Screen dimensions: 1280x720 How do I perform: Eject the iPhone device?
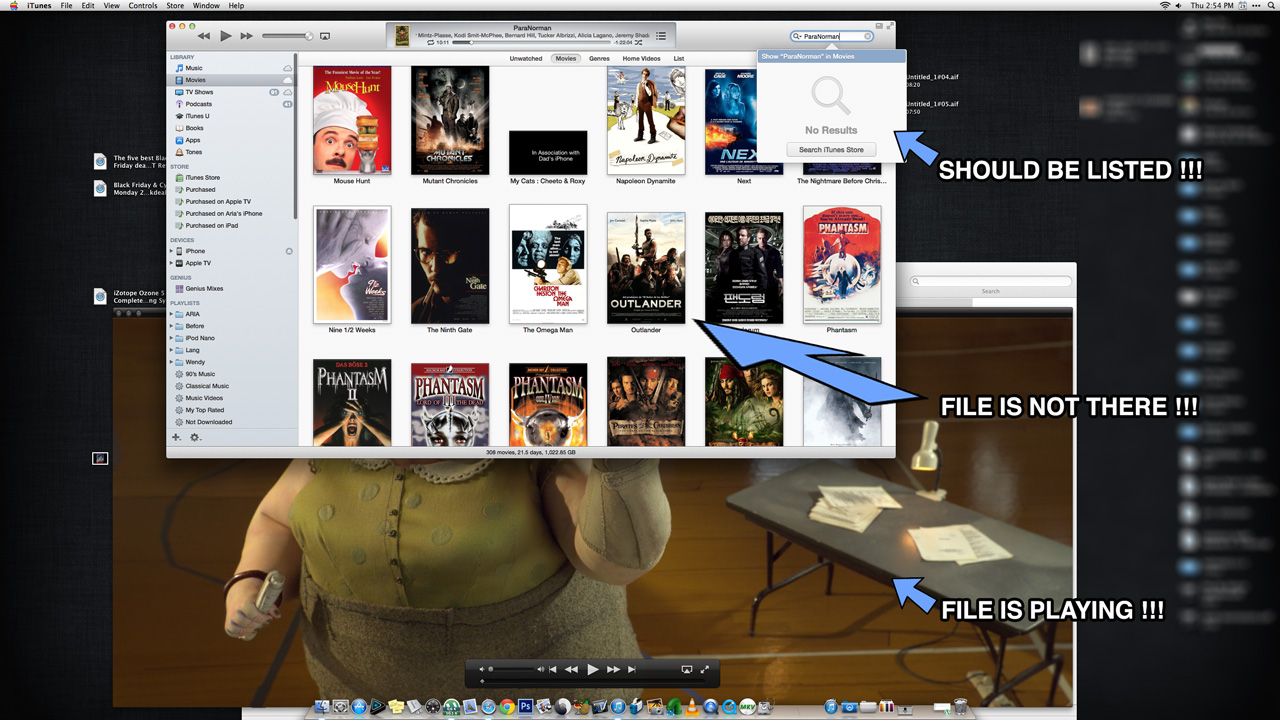289,251
